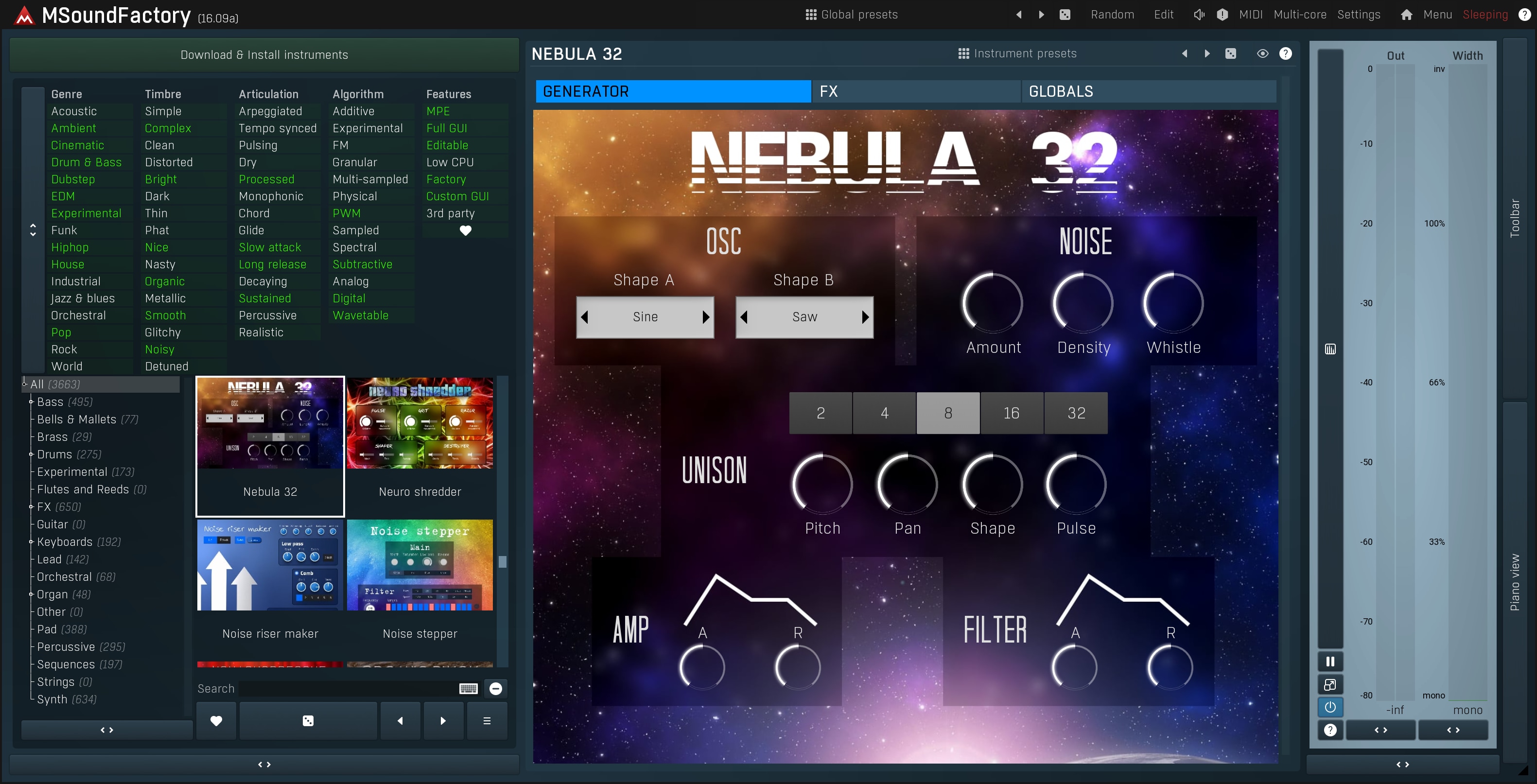Go to next instrument in browser
This screenshot has width=1537, height=784.
pyautogui.click(x=443, y=721)
